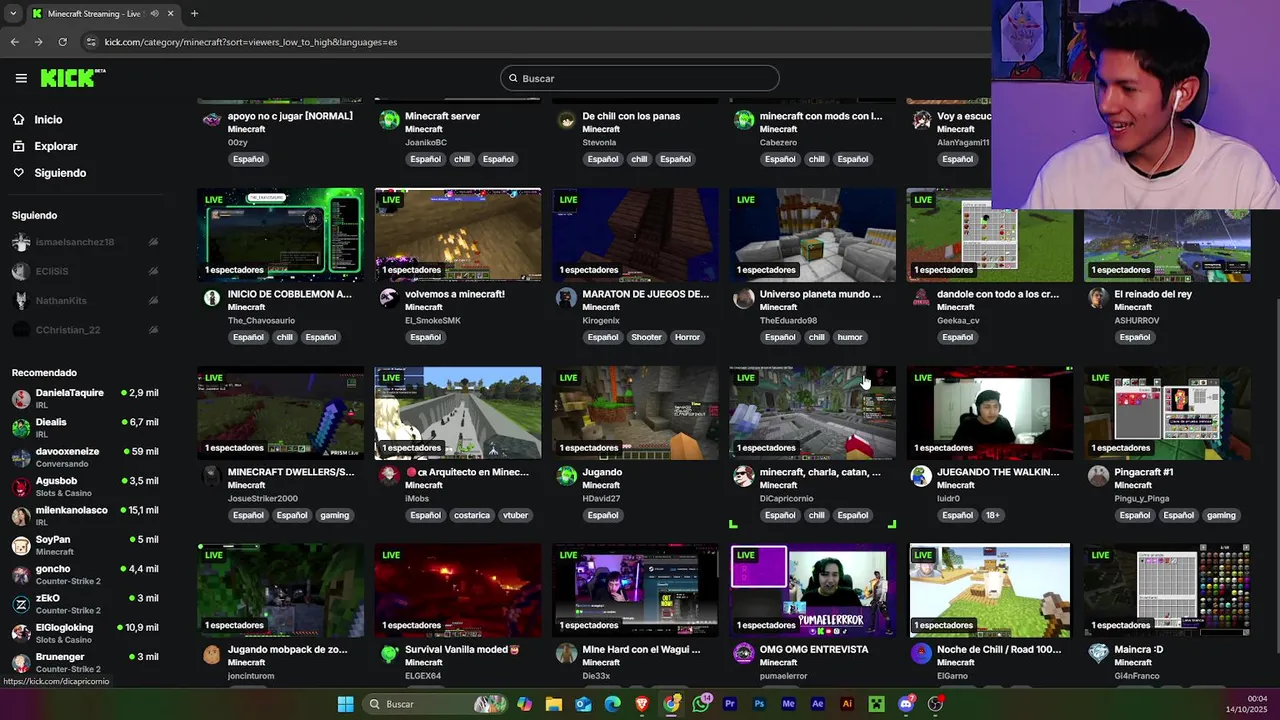
Task: Toggle notifications for NathanKits
Action: [x=153, y=300]
